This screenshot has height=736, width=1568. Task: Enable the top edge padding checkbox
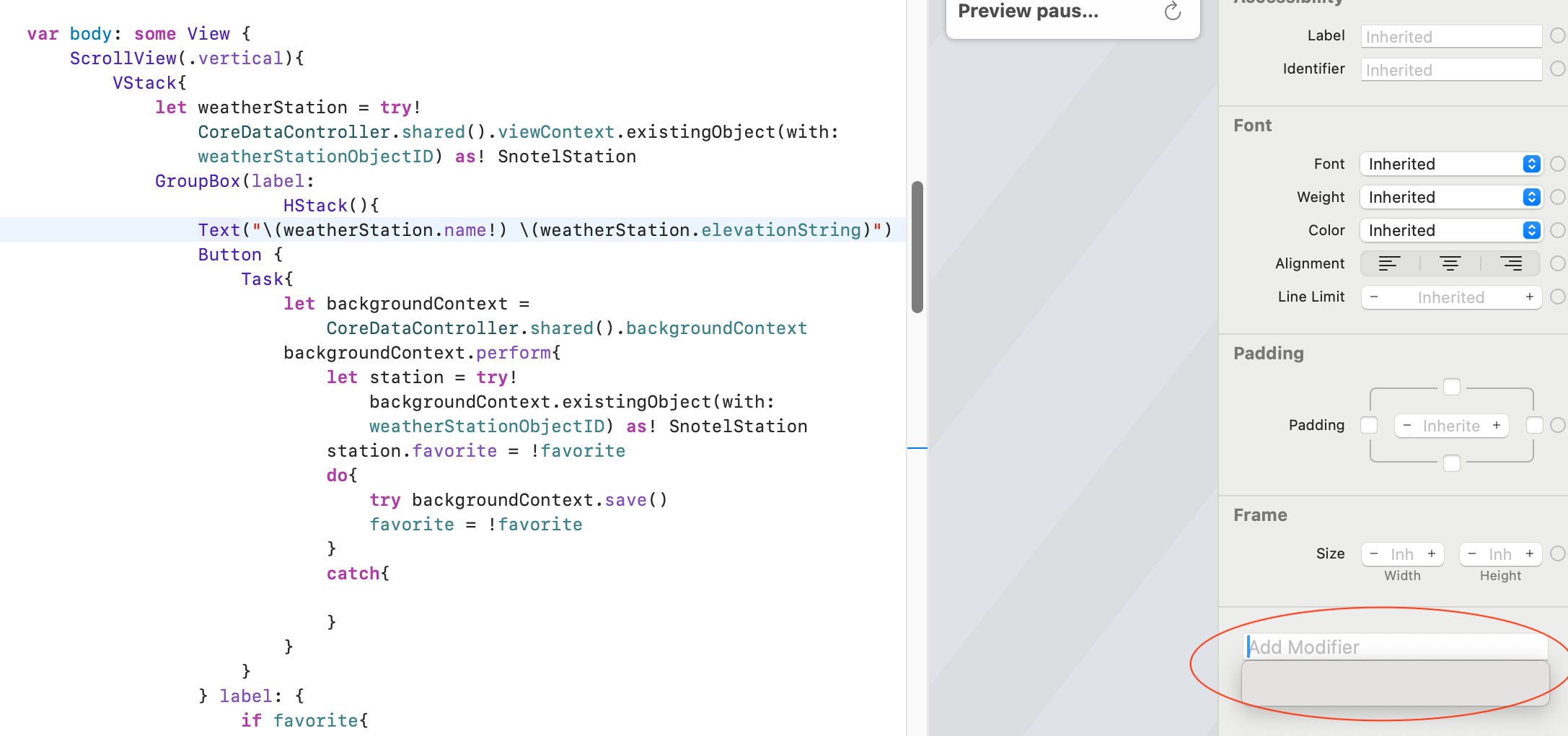pyautogui.click(x=1452, y=387)
